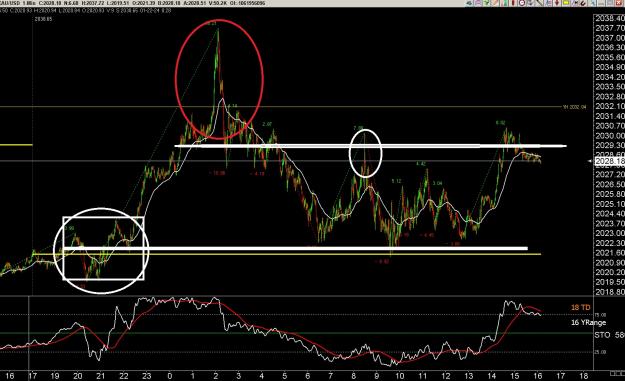625x381 pixels.
Task: Click the STO indicator value label
Action: click(x=609, y=335)
